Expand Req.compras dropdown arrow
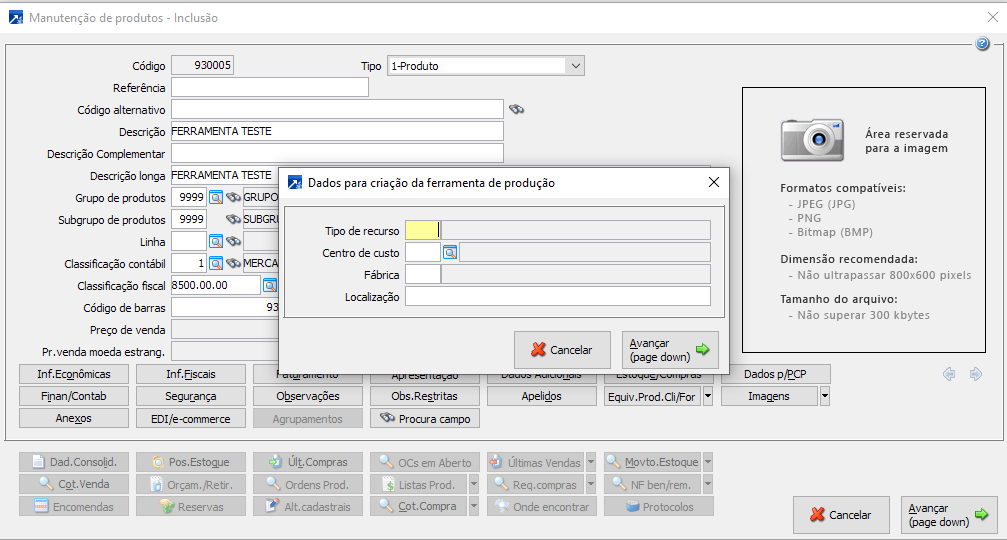This screenshot has width=1007, height=540. (x=591, y=484)
